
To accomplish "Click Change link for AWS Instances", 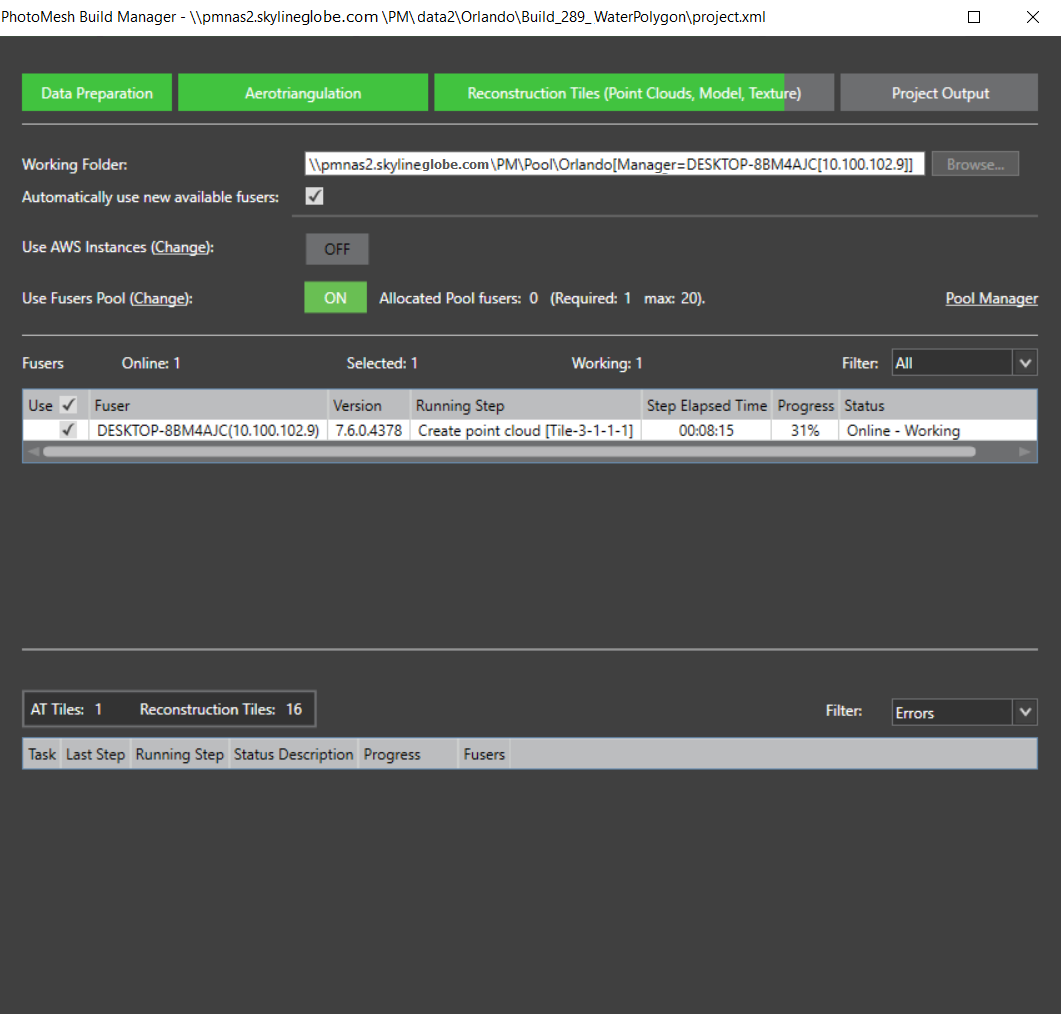I will tap(181, 247).
